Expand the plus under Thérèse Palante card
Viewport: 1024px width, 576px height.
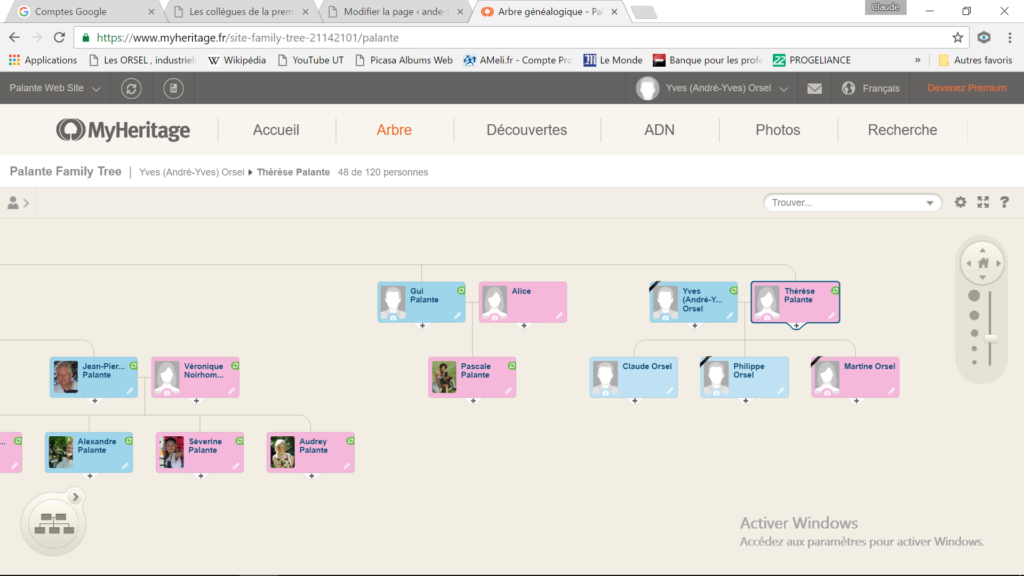pos(796,326)
